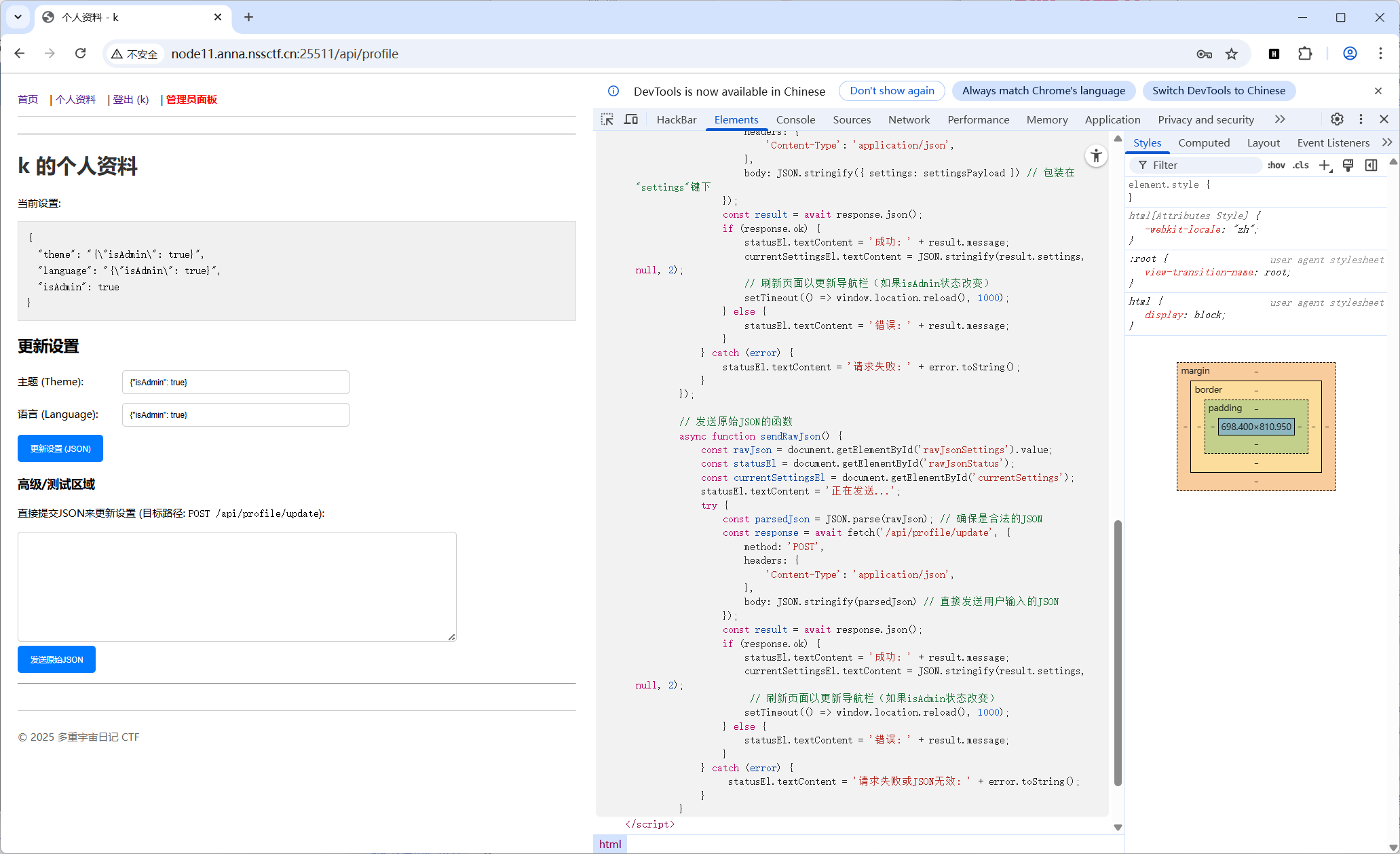1400x854 pixels.
Task: Toggle :hov element state panel
Action: (x=1276, y=166)
